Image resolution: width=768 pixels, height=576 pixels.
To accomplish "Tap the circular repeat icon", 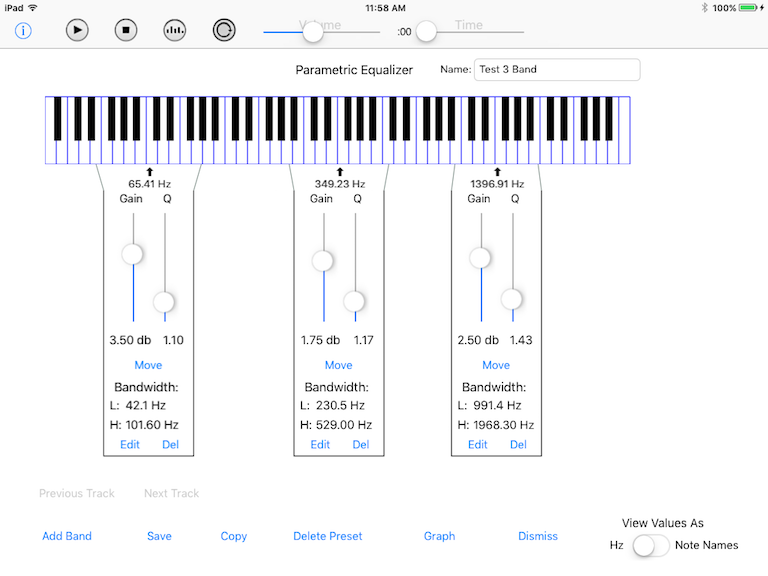I will (224, 30).
